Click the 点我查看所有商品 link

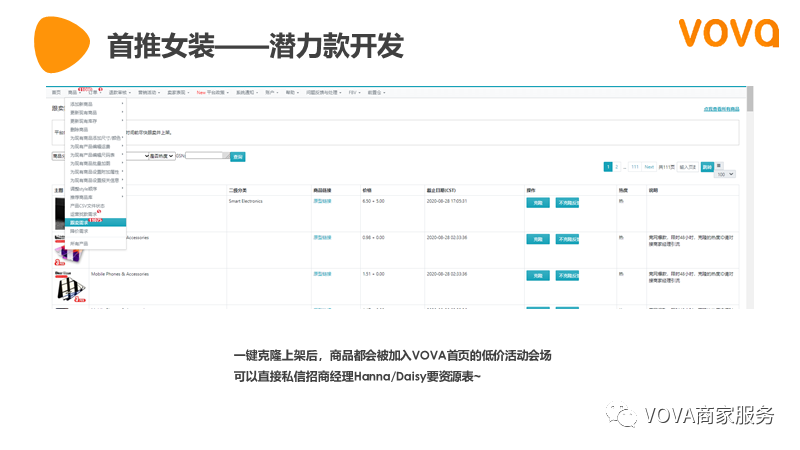pyautogui.click(x=721, y=108)
